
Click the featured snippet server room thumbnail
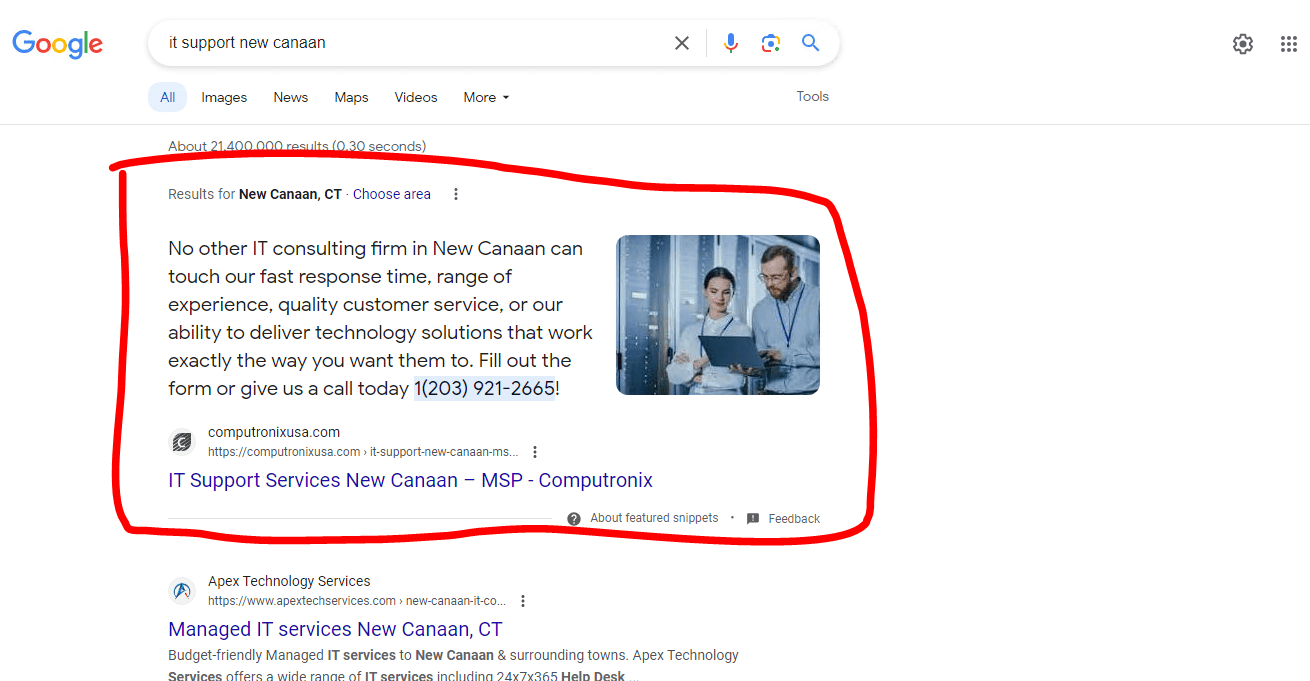[717, 315]
